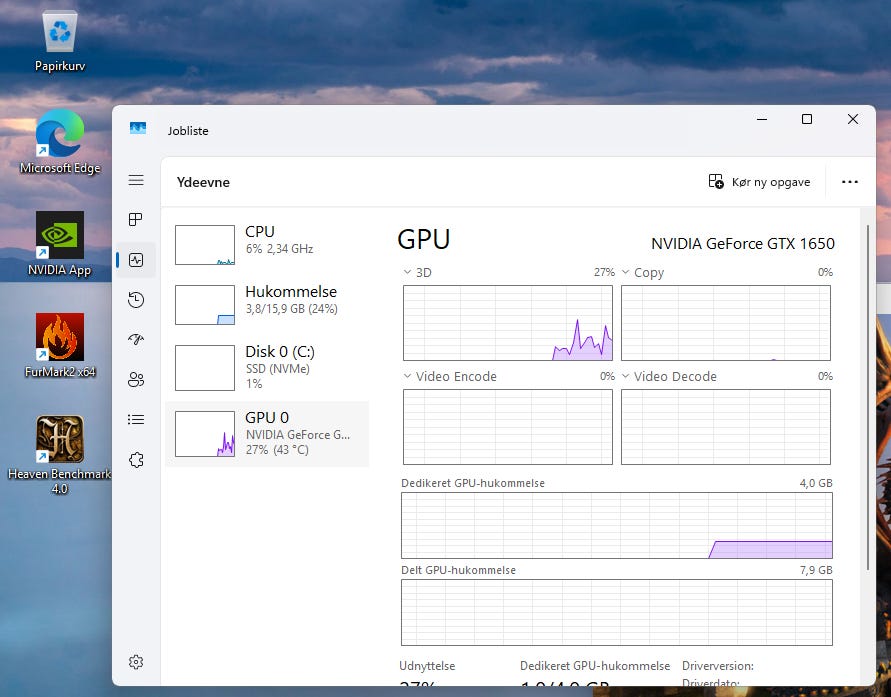Expand the Video Decode engine dropdown
891x697 pixels.
click(626, 376)
